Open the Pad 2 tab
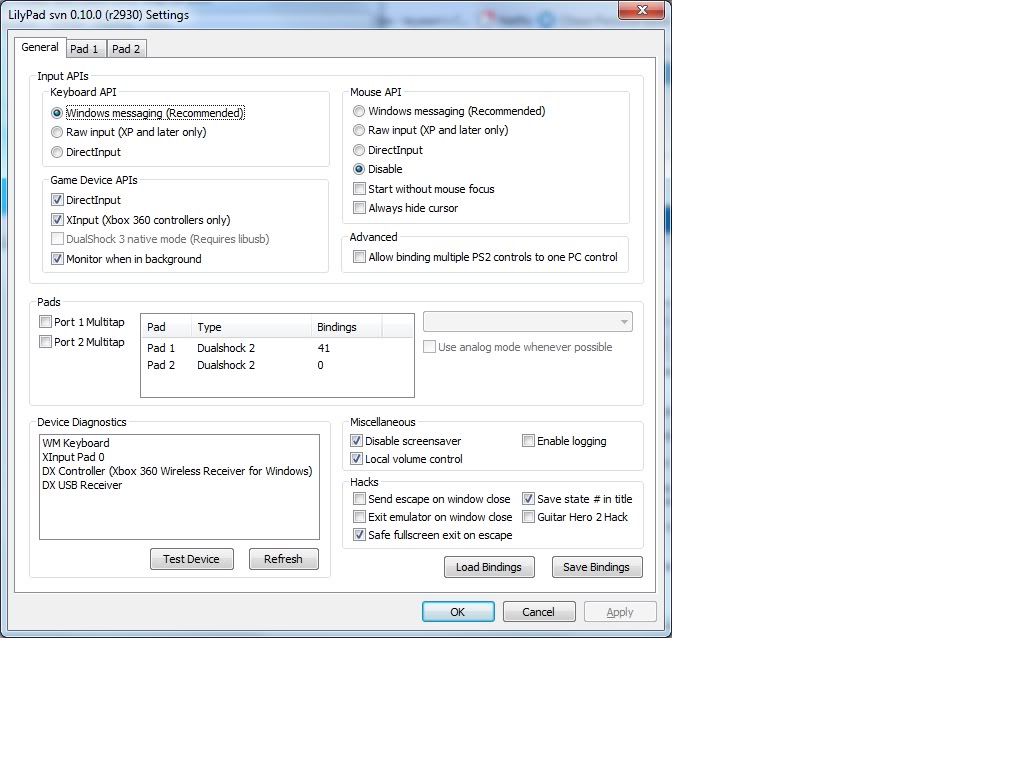 click(x=126, y=49)
